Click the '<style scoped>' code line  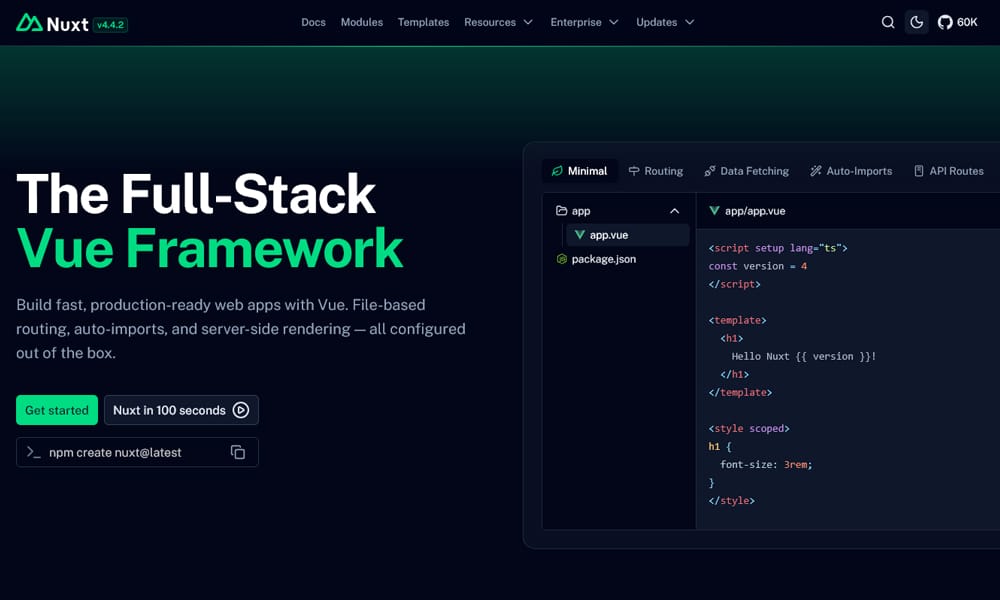pyautogui.click(x=749, y=428)
